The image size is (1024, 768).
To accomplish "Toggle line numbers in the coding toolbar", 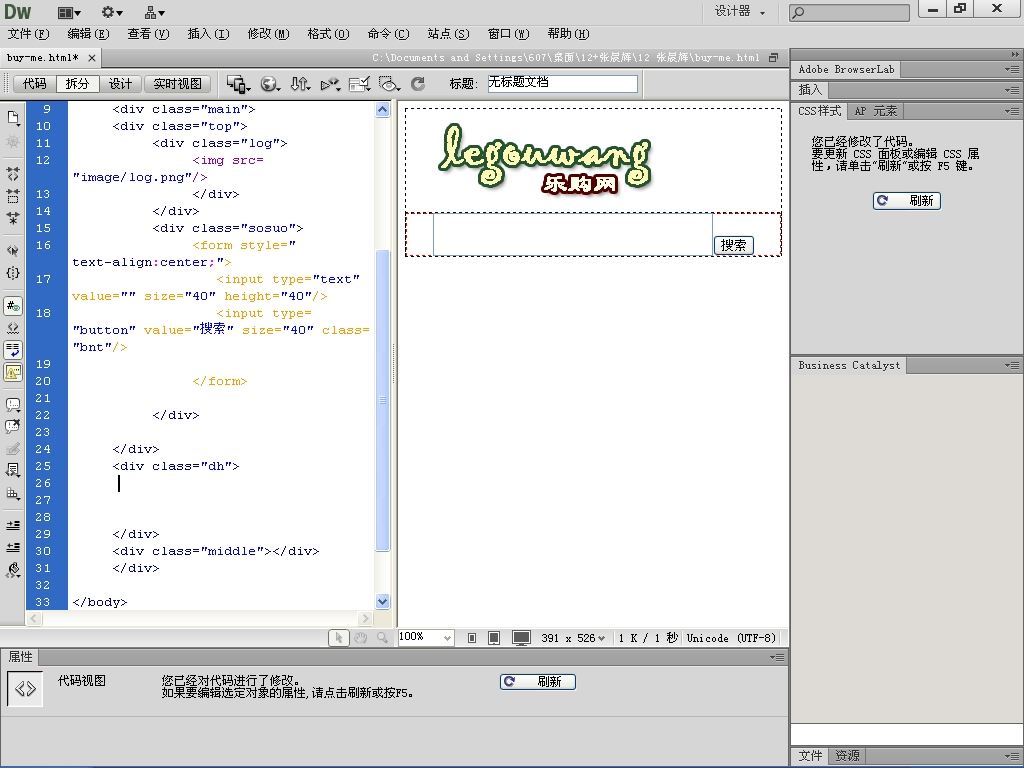I will click(x=13, y=306).
